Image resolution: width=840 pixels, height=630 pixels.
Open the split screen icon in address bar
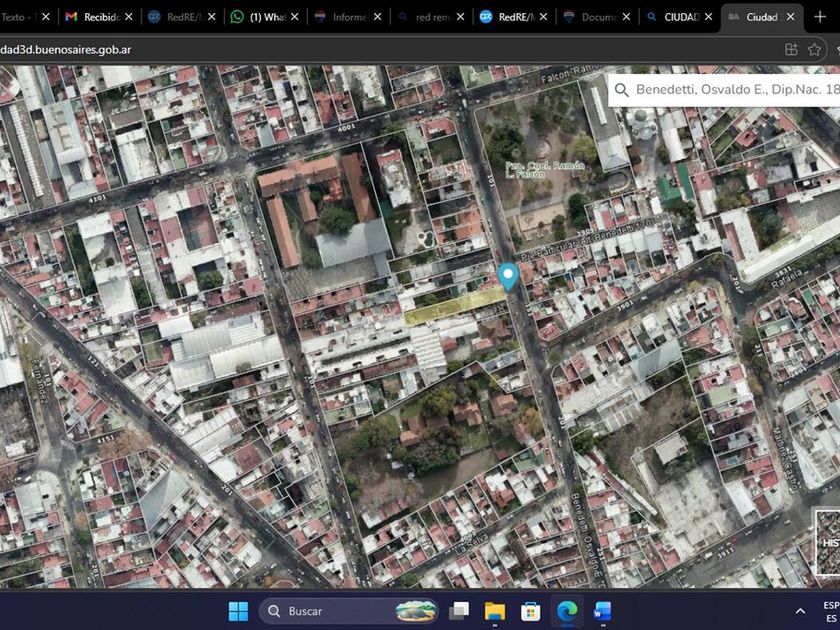tap(791, 49)
